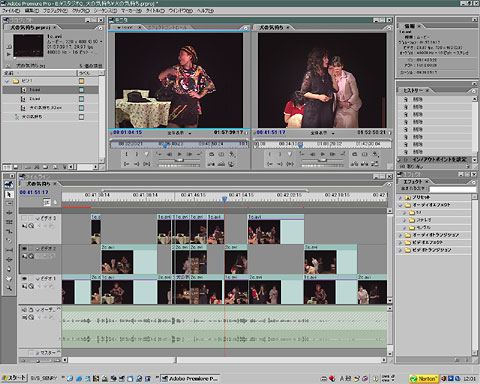Screen dimensions: 480x384
Task: Expand the ビデオエフェクト folder
Action: 400,242
